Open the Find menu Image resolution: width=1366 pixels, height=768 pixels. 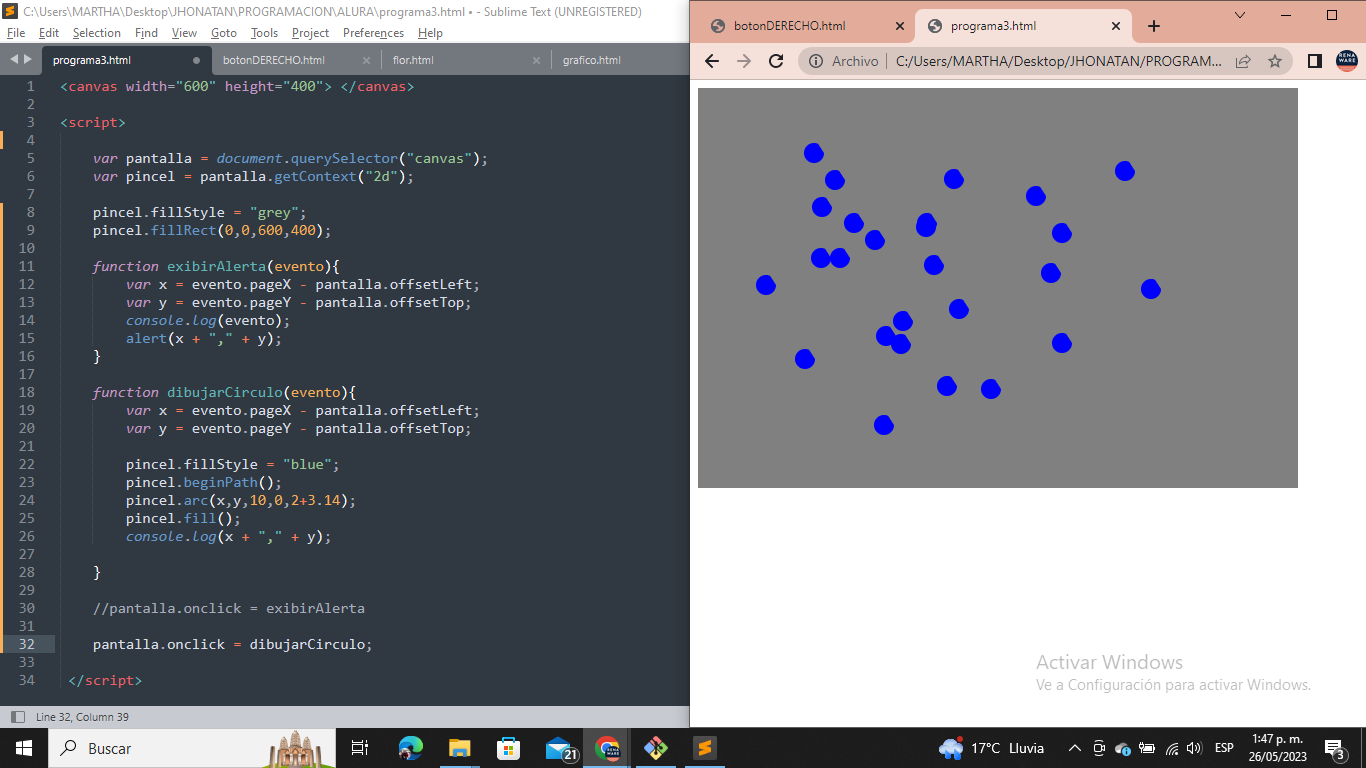point(146,33)
